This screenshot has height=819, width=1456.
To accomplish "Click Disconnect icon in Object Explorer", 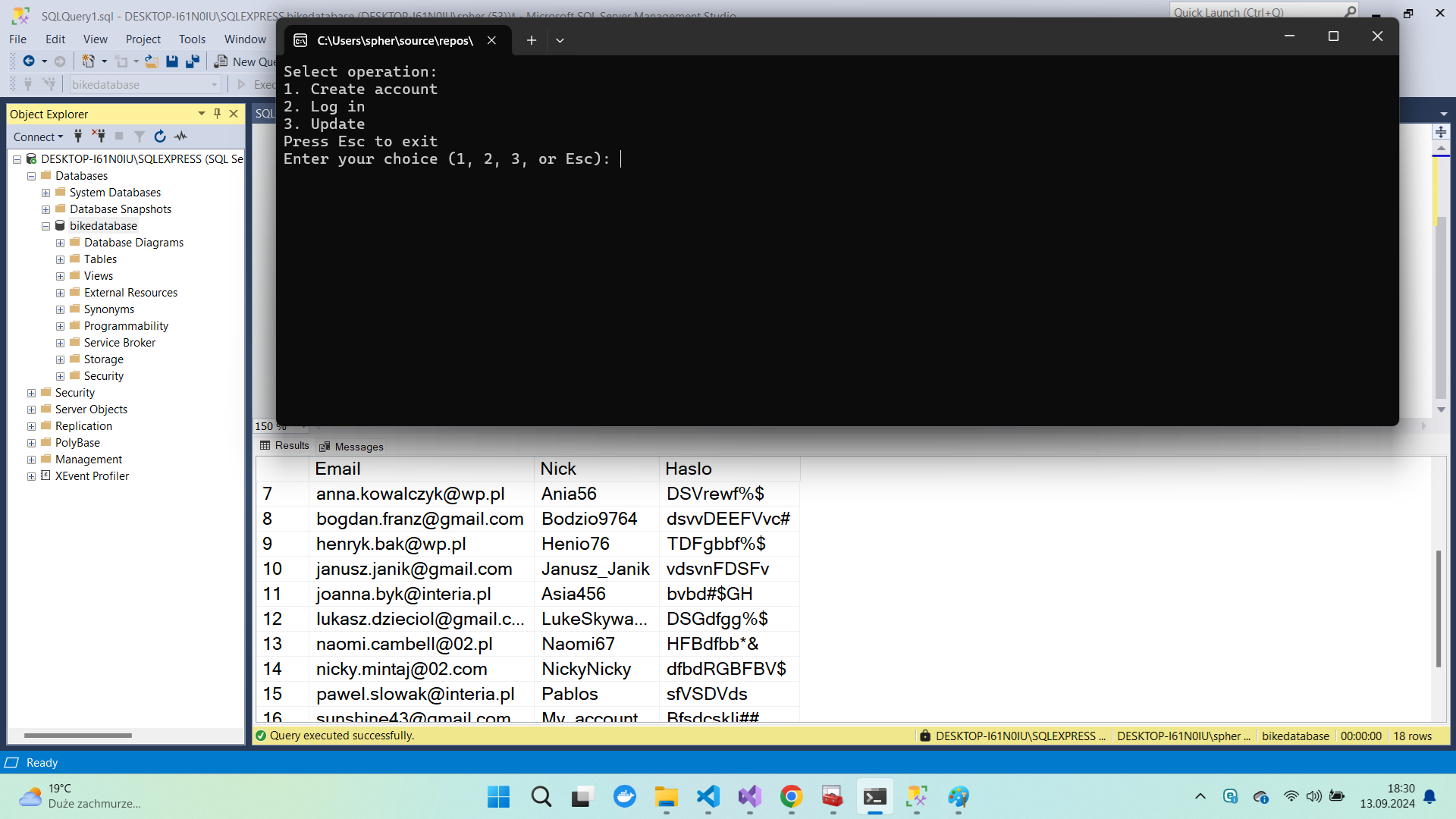I will [x=99, y=136].
